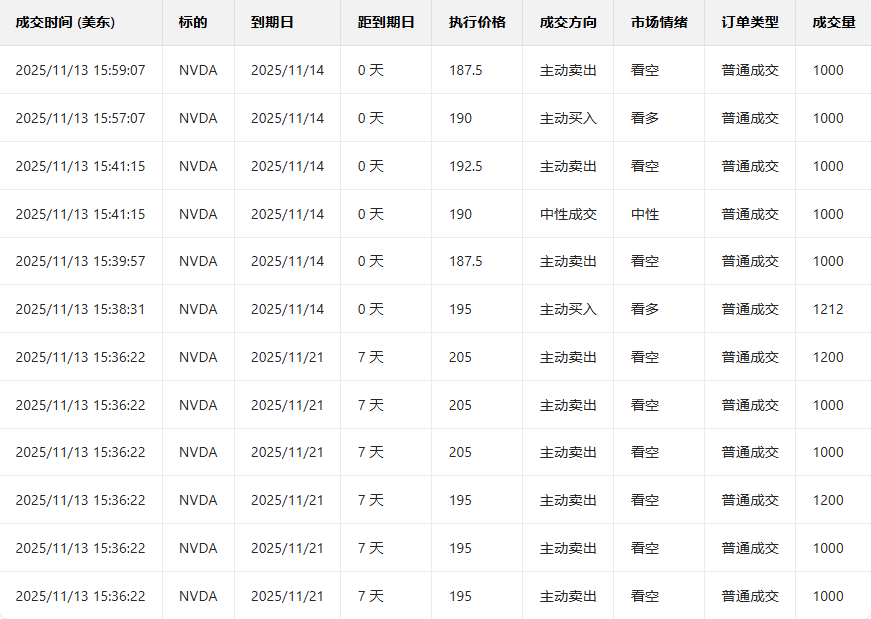The width and height of the screenshot is (871, 619).
Task: Click the 15:38:31 trade timestamp cell
Action: (x=80, y=309)
